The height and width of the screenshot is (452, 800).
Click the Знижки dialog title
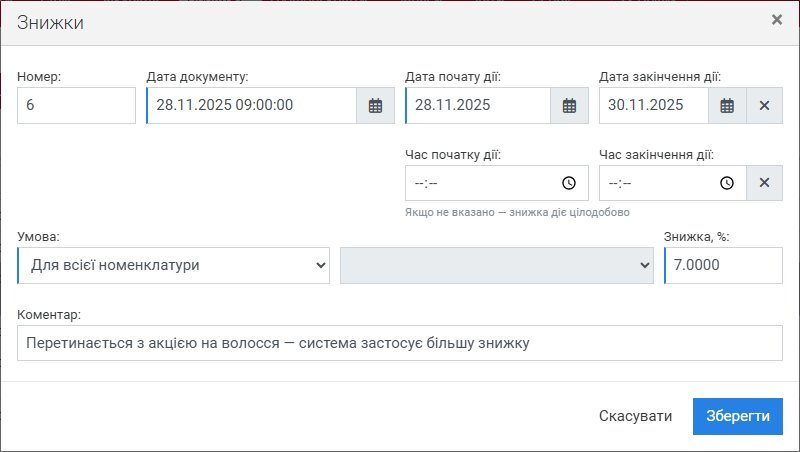50,23
